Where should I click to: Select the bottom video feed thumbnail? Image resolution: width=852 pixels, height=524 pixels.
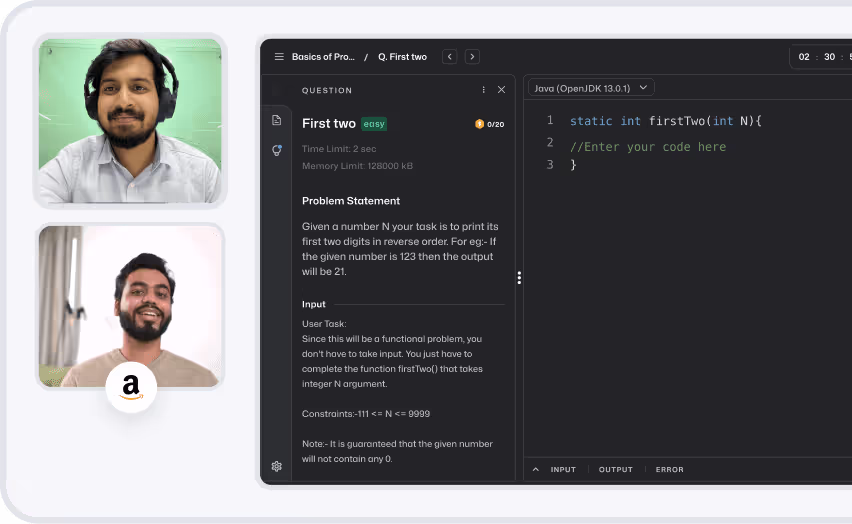tap(130, 306)
